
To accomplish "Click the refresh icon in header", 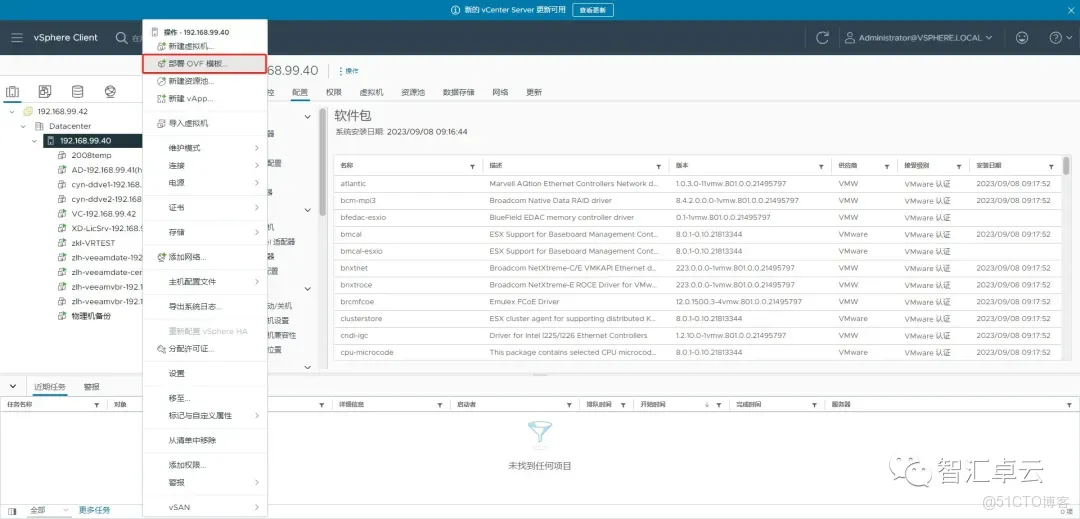I will pos(822,38).
